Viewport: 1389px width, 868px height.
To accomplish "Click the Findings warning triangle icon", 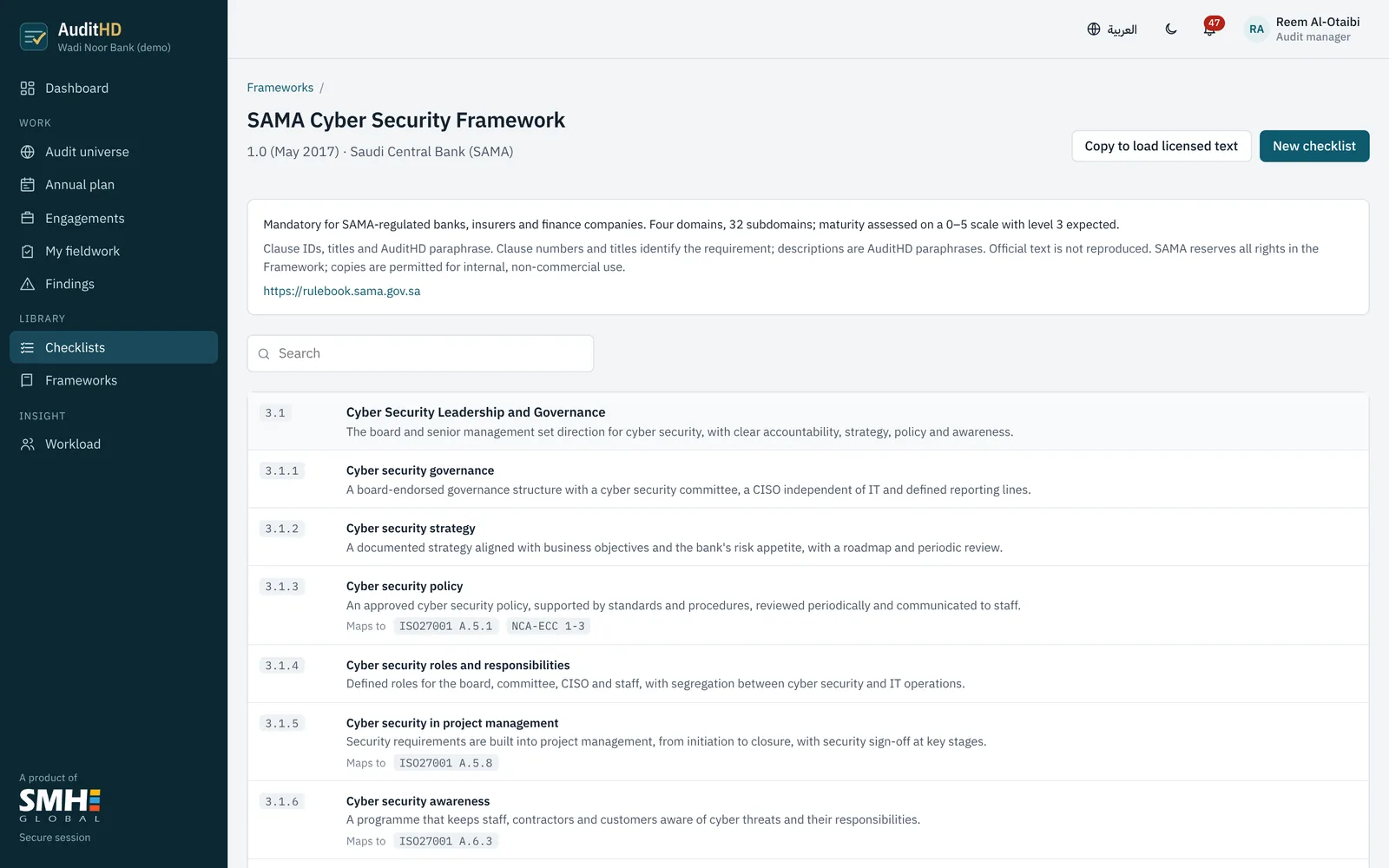I will [28, 284].
